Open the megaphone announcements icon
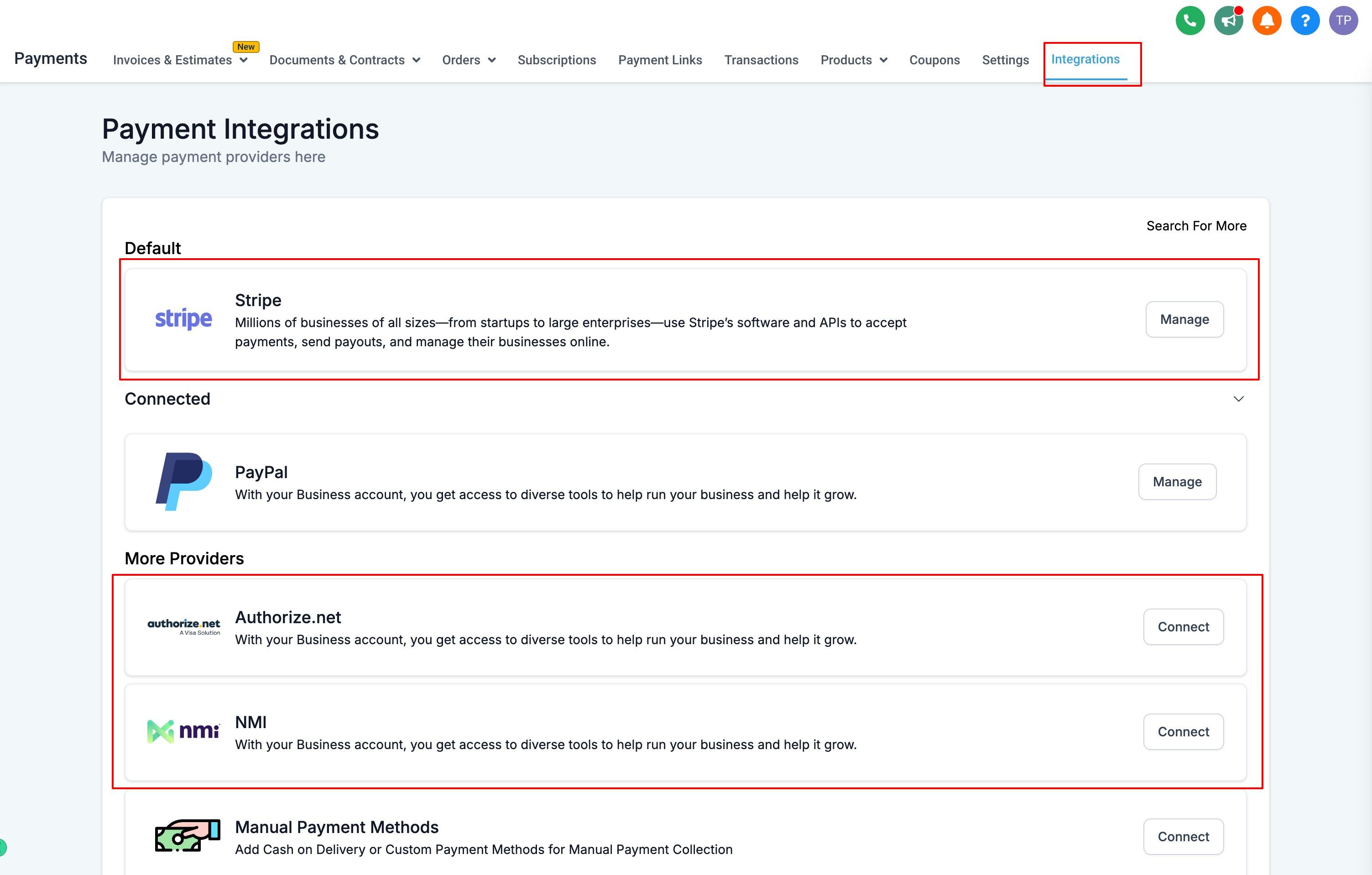The image size is (1372, 875). click(1228, 21)
